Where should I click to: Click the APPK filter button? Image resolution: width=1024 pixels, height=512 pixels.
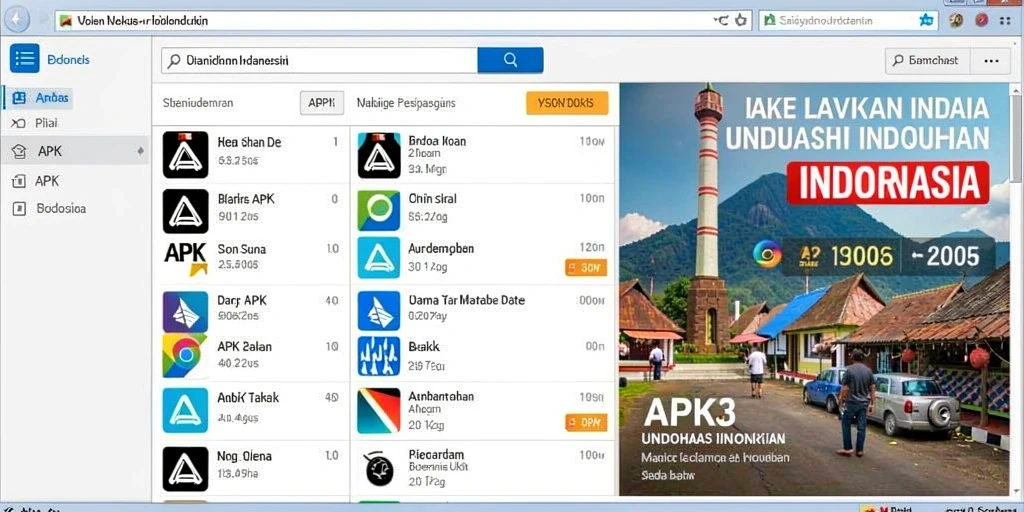click(321, 103)
